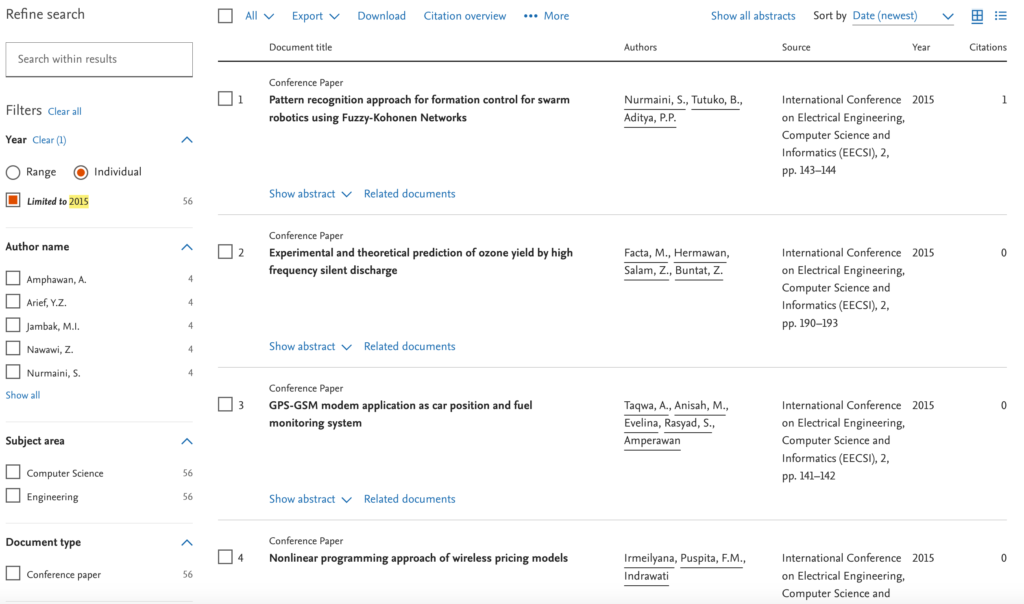Uncheck the Limited to 2015 checkbox
This screenshot has width=1024, height=604.
coord(13,201)
